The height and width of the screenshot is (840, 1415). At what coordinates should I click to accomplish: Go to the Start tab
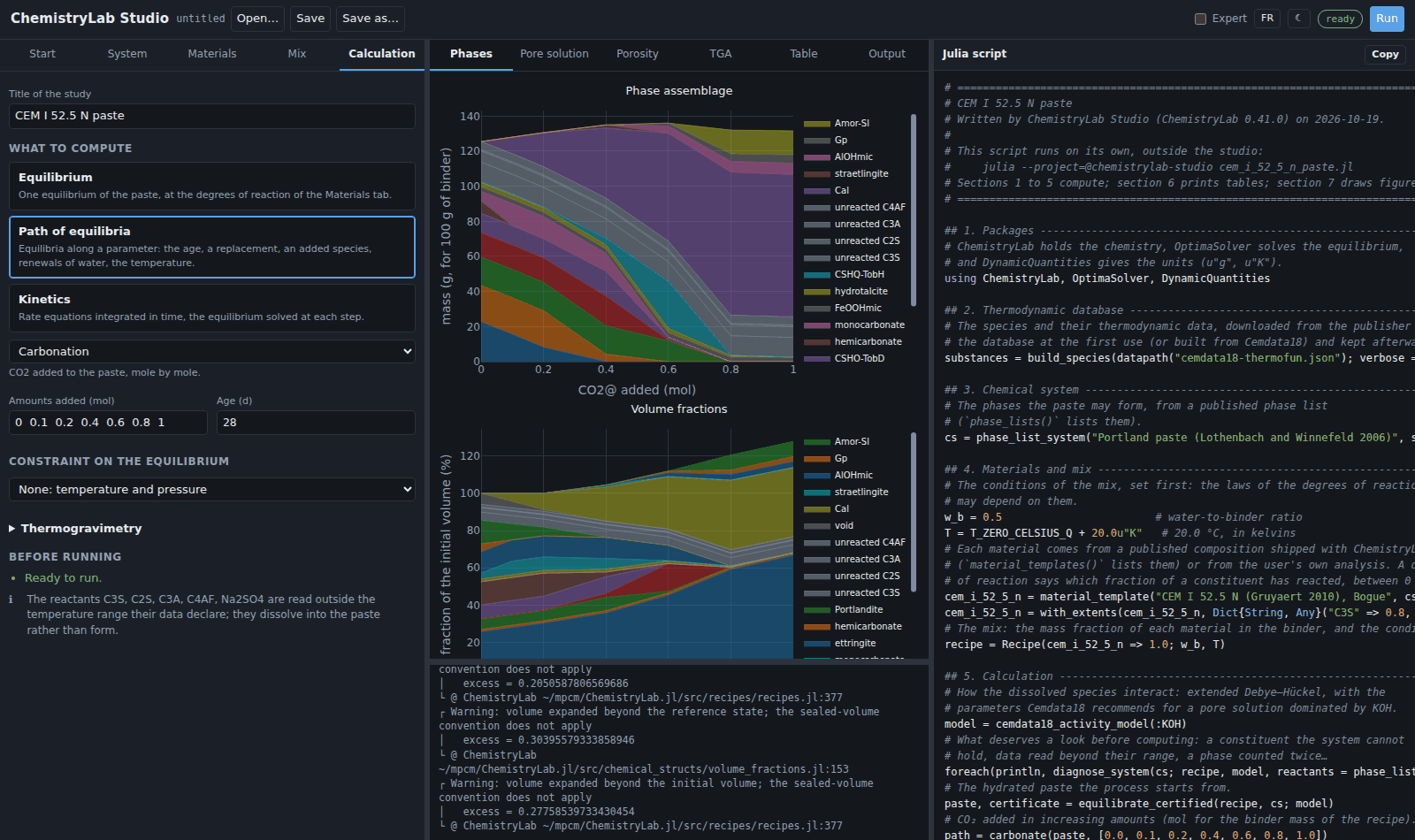(x=42, y=54)
